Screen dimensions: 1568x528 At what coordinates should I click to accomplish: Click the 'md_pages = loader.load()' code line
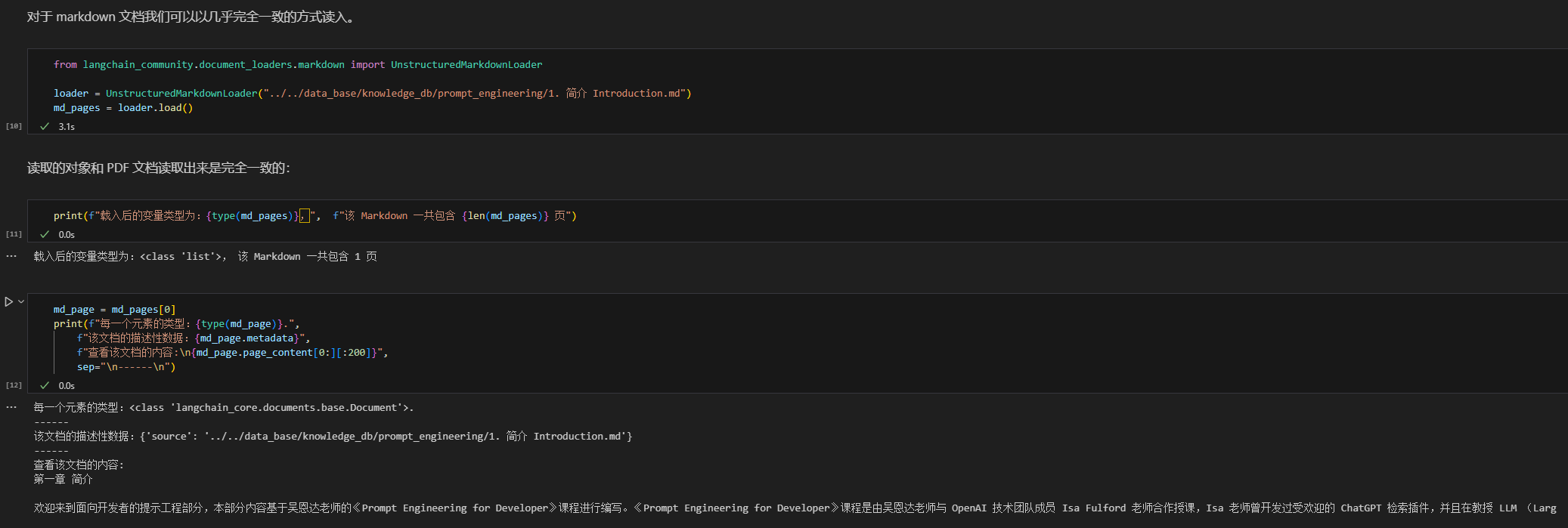(x=123, y=108)
